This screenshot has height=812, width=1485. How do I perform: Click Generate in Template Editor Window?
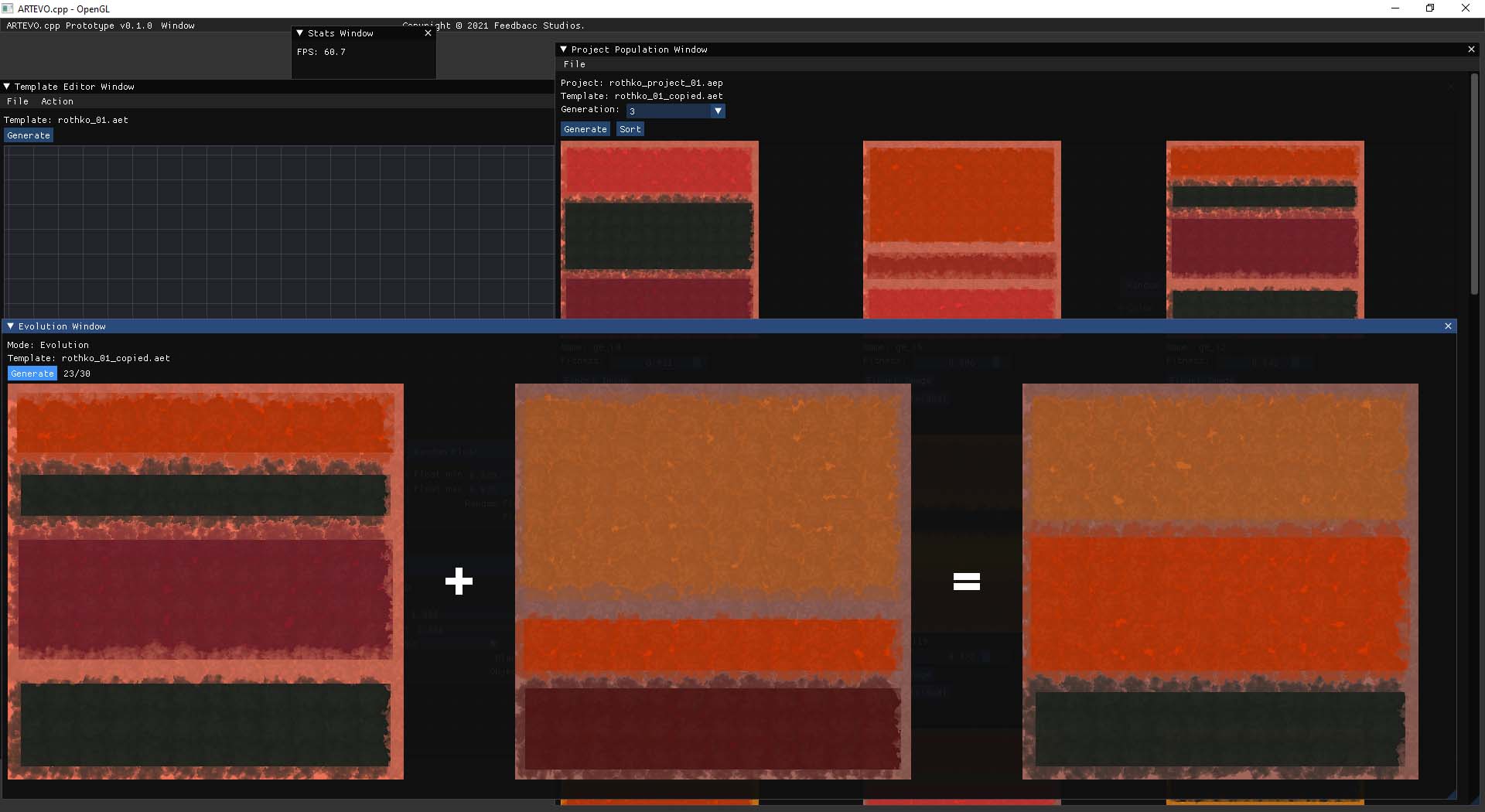(29, 135)
